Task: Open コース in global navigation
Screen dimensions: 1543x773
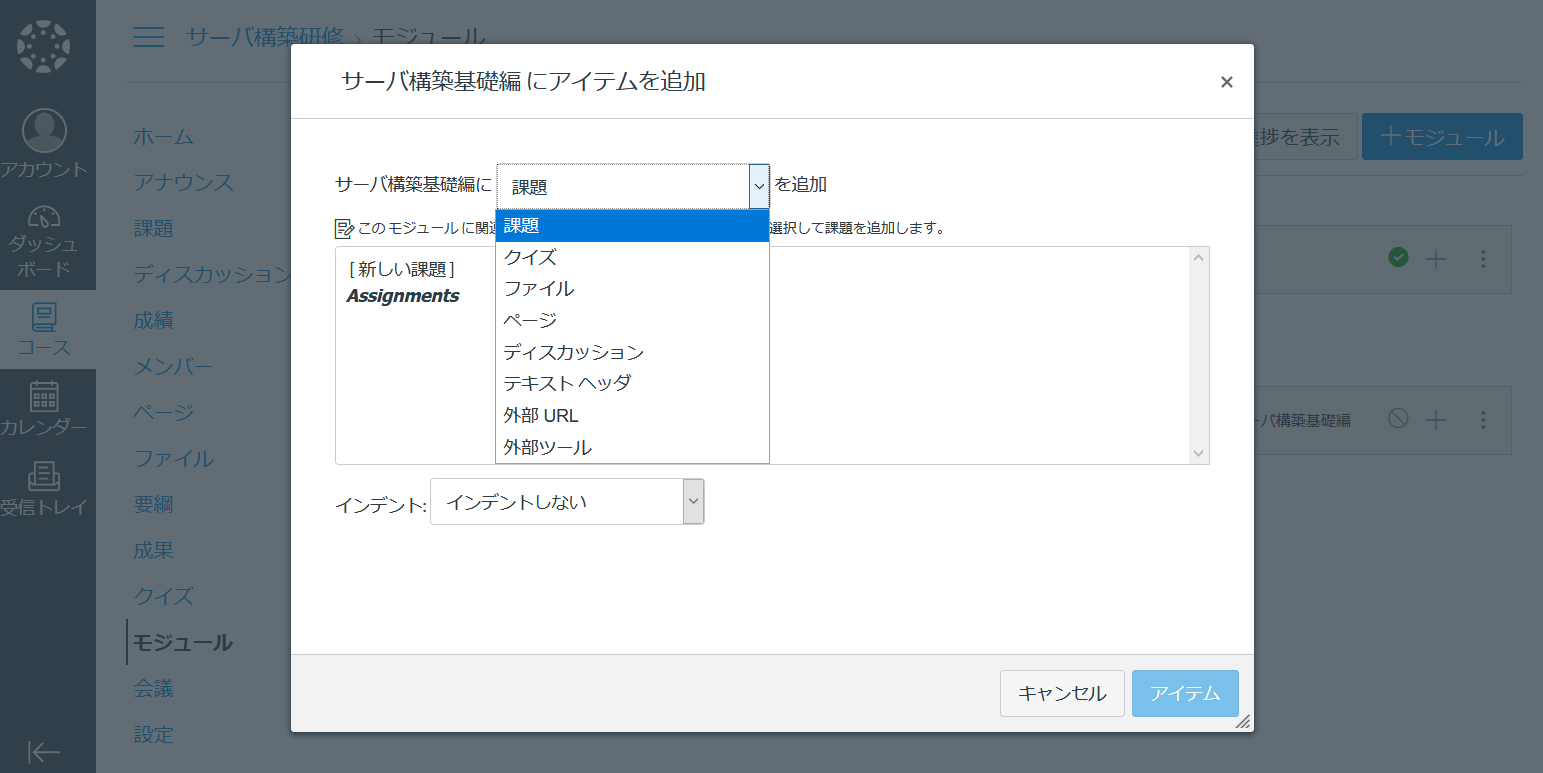Action: pos(45,330)
